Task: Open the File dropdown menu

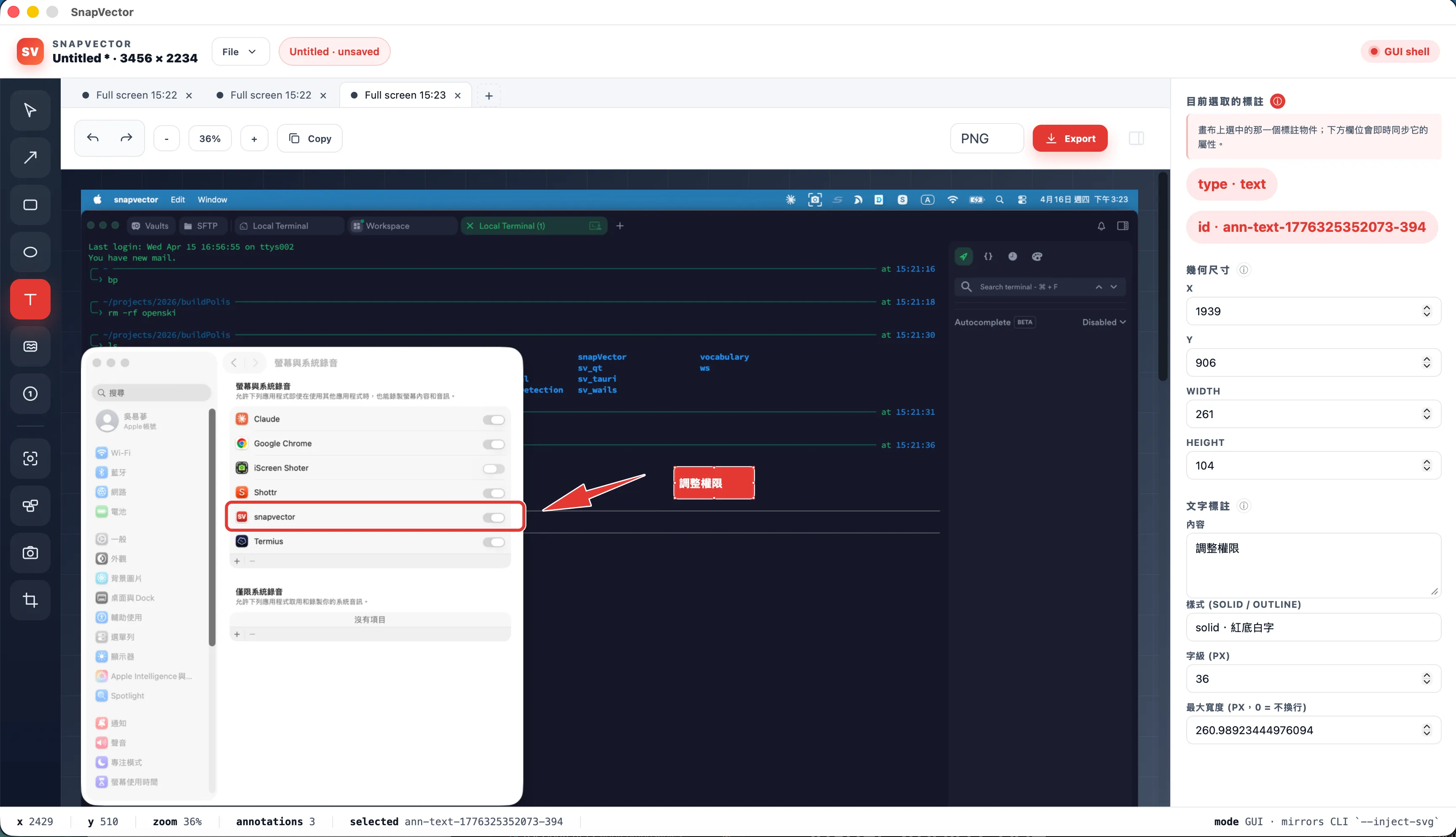Action: click(240, 52)
